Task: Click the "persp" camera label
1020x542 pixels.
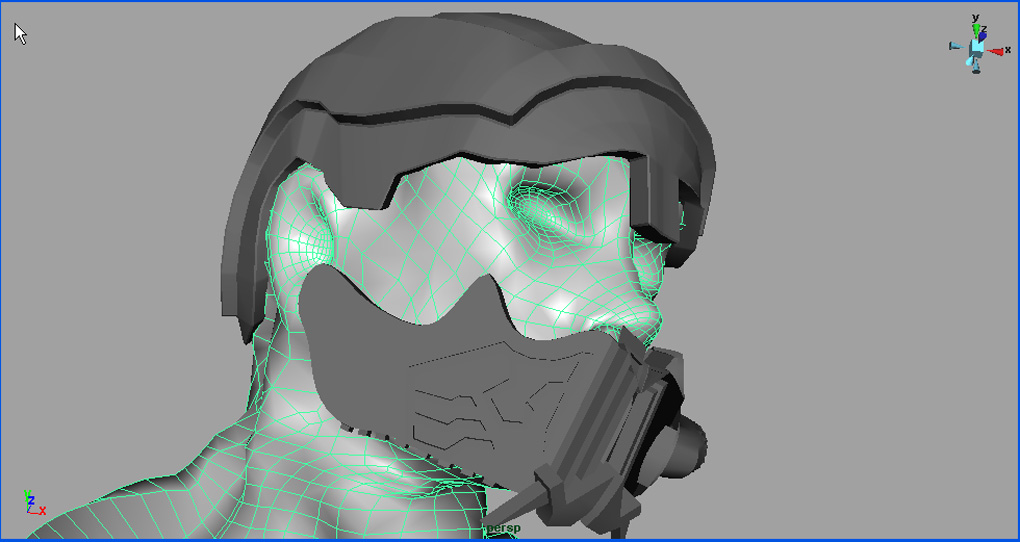Action: tap(504, 528)
